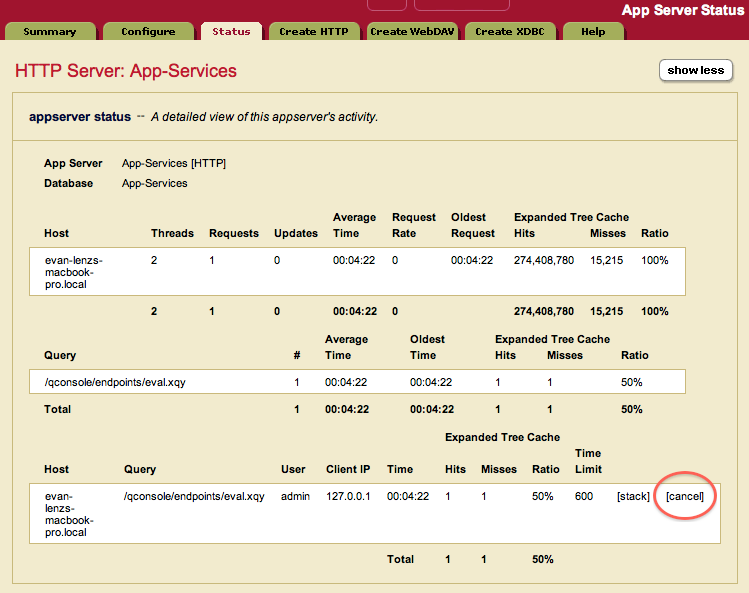The width and height of the screenshot is (749, 593).
Task: Click the 50% ratio in the admin request row
Action: click(x=543, y=496)
